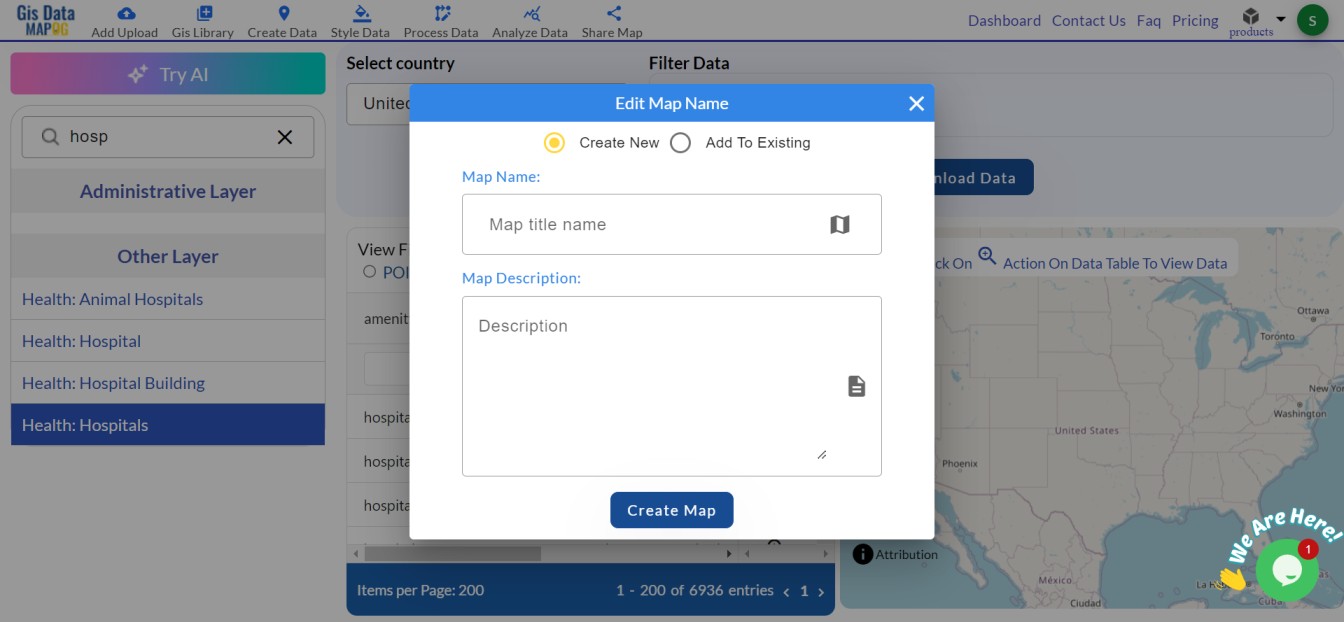Open the Gis Library panel
Screen dimensions: 1344x622
click(203, 20)
